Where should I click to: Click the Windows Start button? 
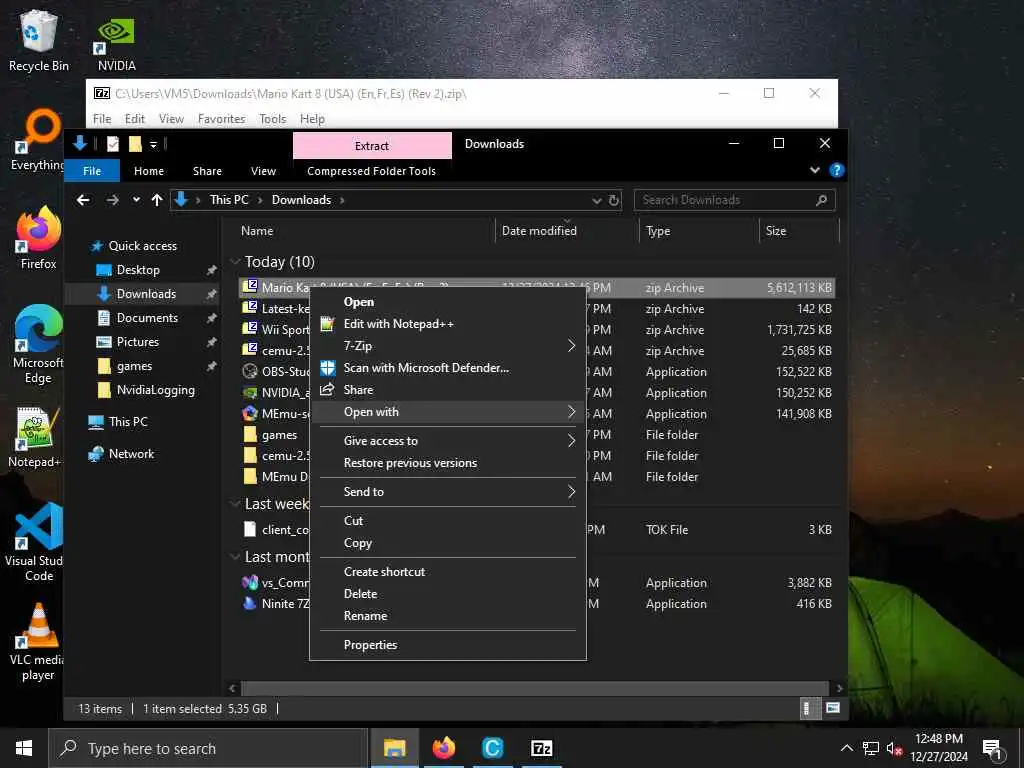[x=24, y=748]
